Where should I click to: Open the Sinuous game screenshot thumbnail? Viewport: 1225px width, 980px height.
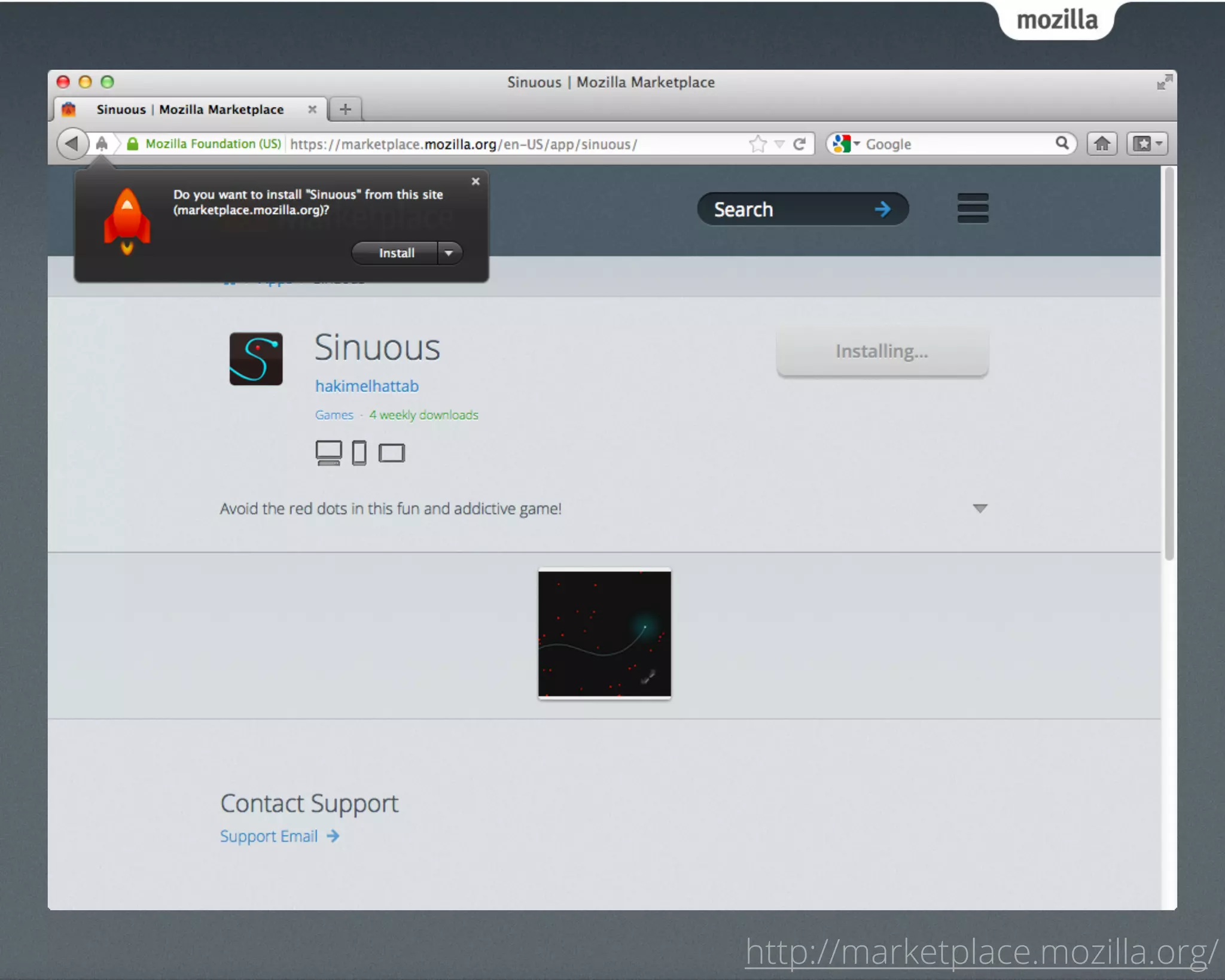(604, 634)
